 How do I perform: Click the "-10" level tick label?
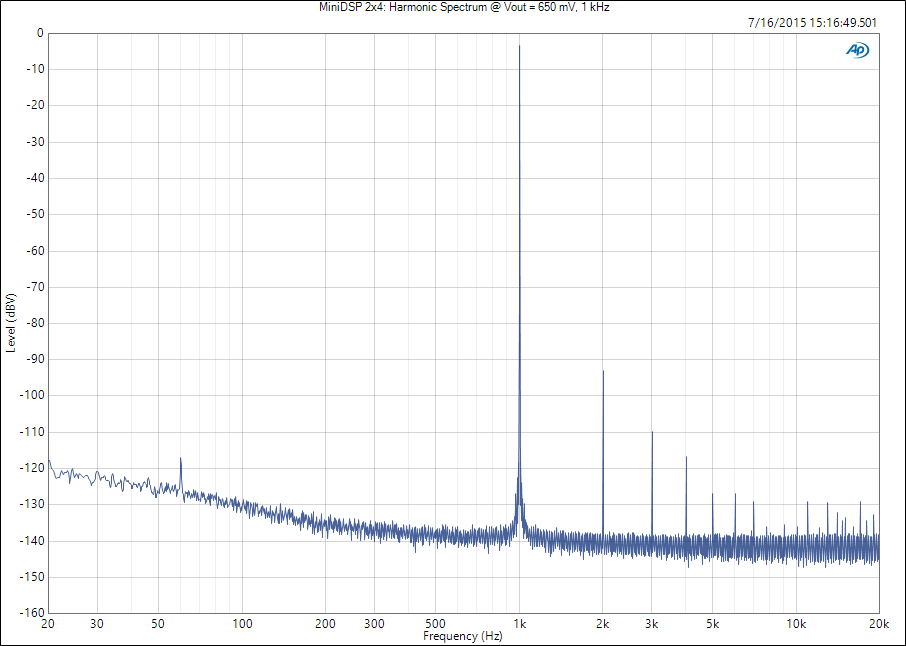tap(35, 69)
